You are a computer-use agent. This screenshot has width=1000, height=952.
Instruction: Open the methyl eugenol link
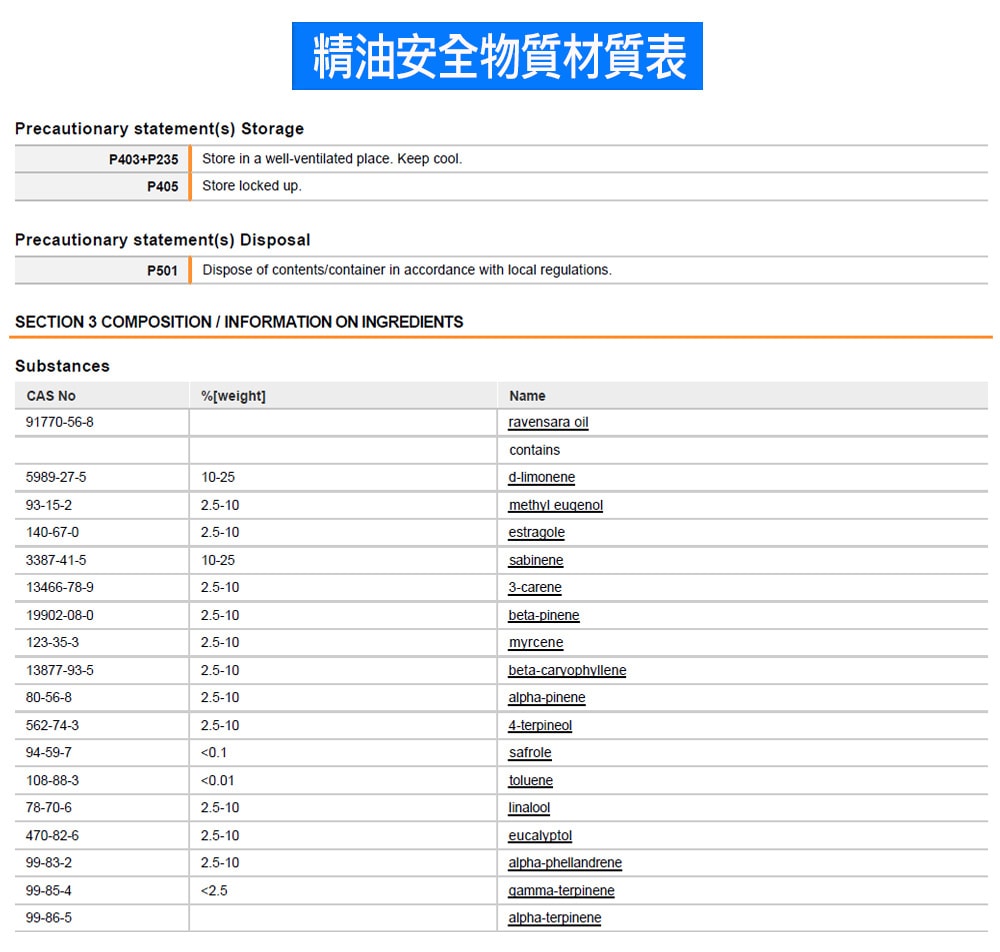(555, 505)
